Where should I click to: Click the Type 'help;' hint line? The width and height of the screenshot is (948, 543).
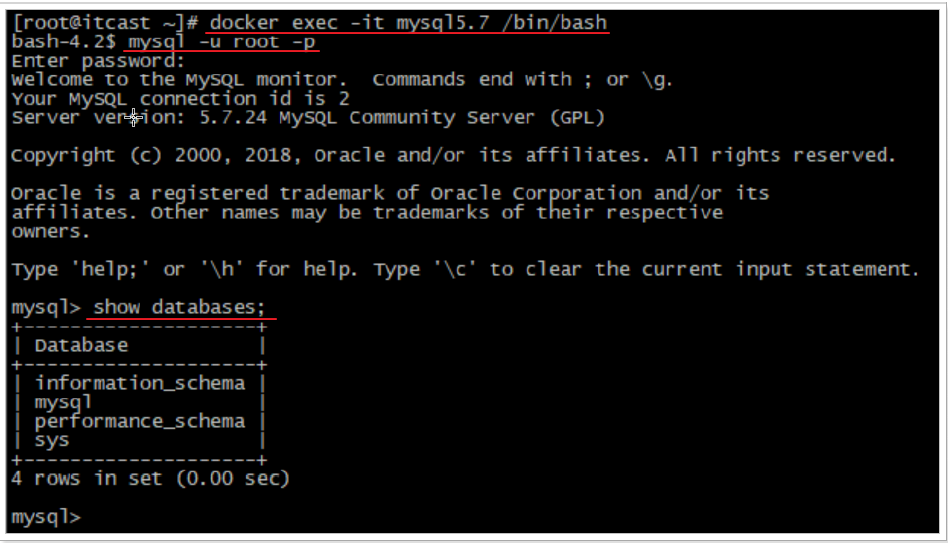pos(464,269)
